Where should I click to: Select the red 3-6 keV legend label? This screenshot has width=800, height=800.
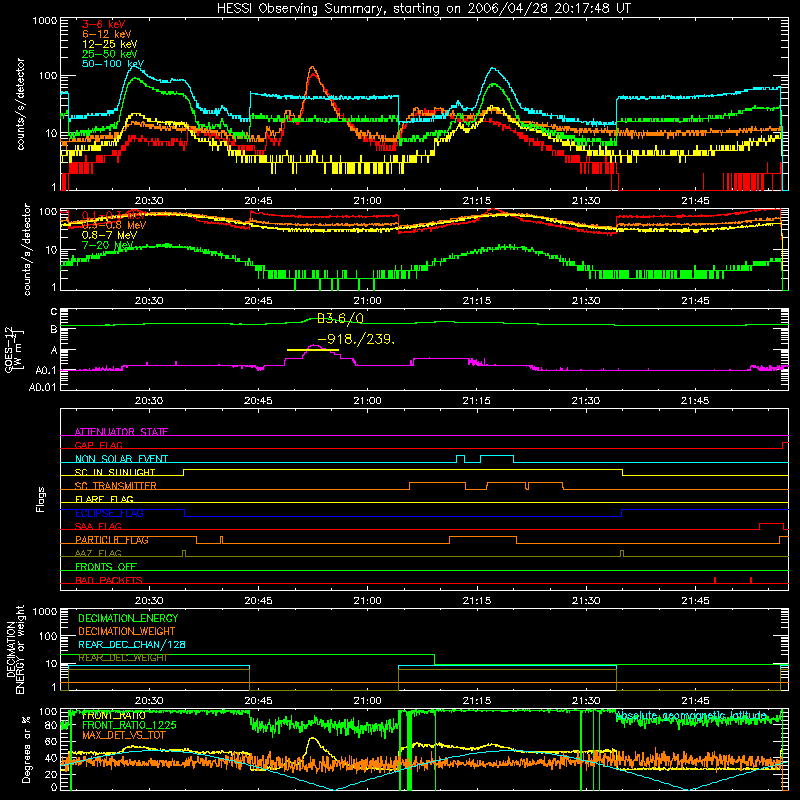(x=103, y=24)
